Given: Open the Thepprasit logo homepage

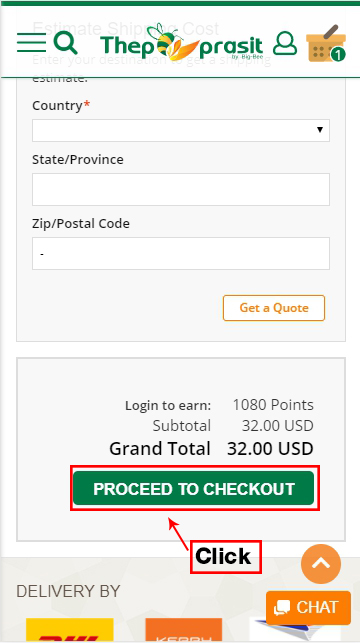Looking at the screenshot, I should click(x=181, y=43).
